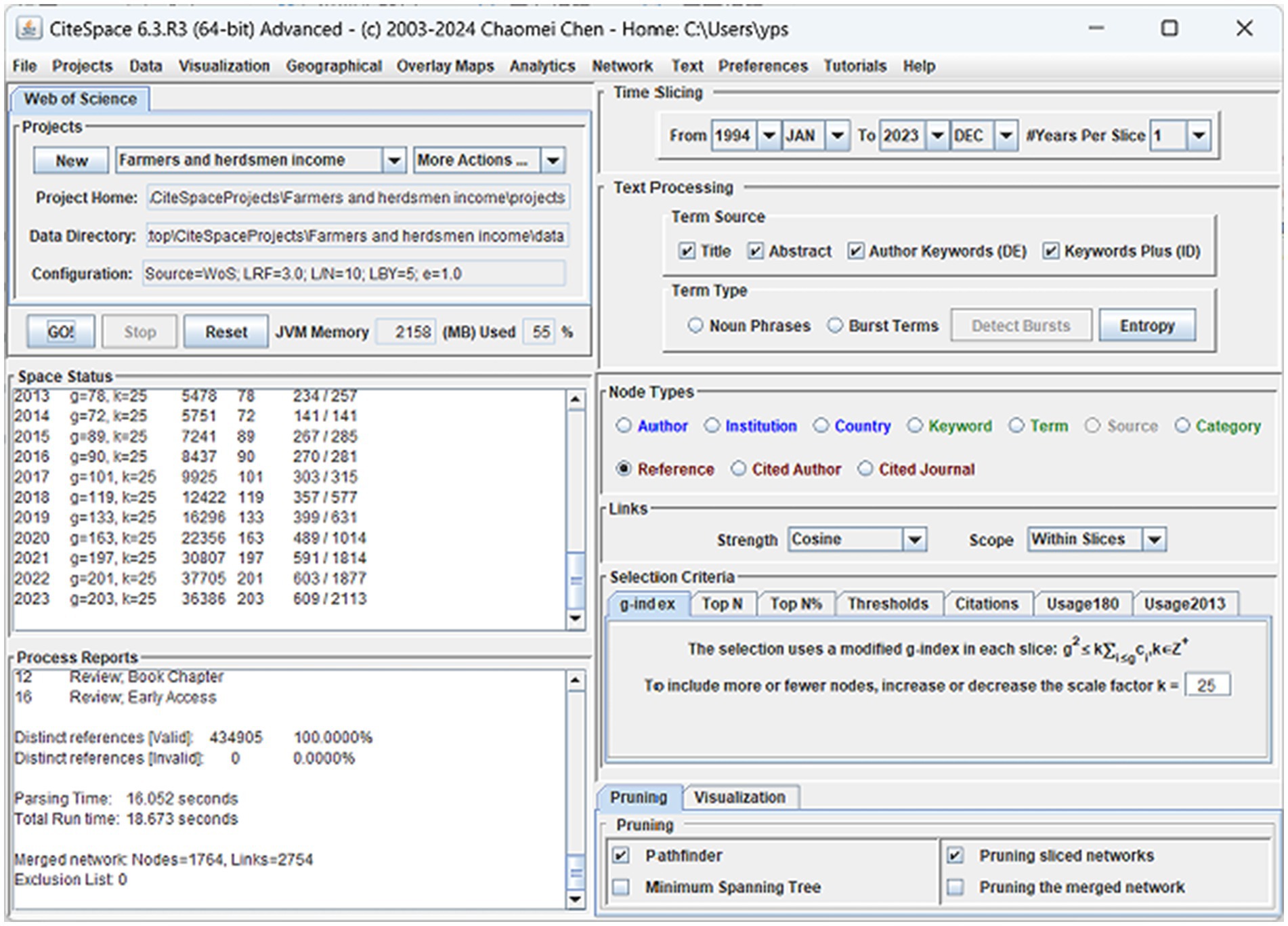Image resolution: width=1288 pixels, height=926 pixels.
Task: Open the Visualization menu
Action: coord(224,66)
